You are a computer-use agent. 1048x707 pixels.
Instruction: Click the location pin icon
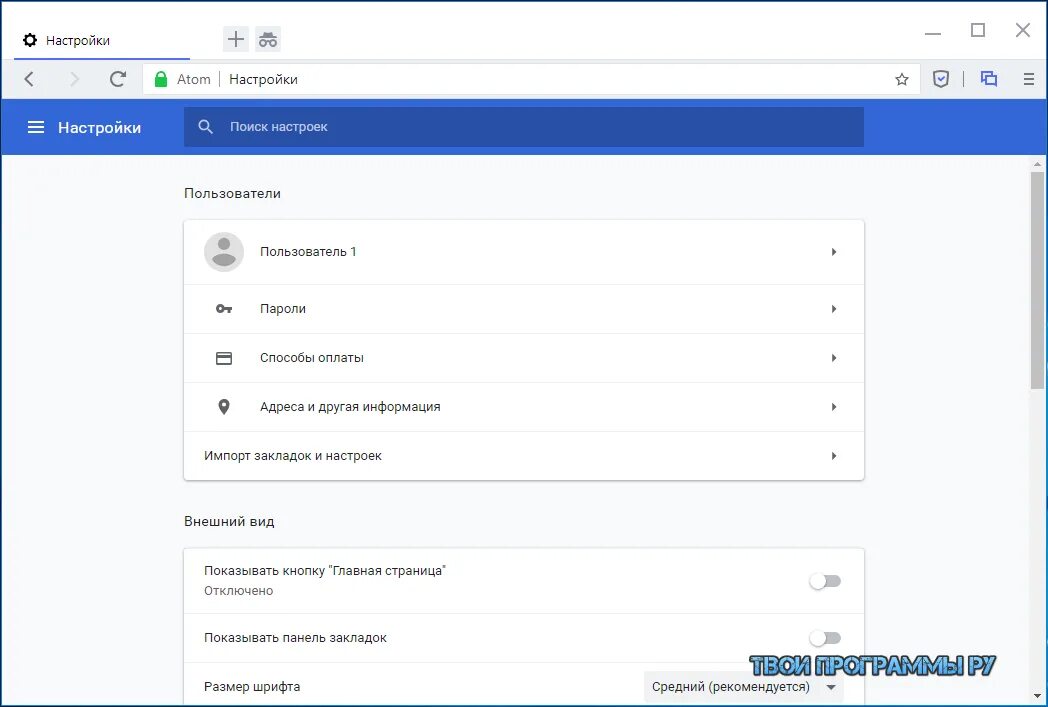coord(224,407)
